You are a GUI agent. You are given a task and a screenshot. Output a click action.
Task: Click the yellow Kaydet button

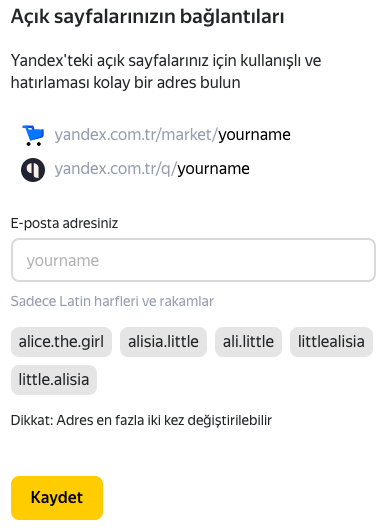[57, 498]
